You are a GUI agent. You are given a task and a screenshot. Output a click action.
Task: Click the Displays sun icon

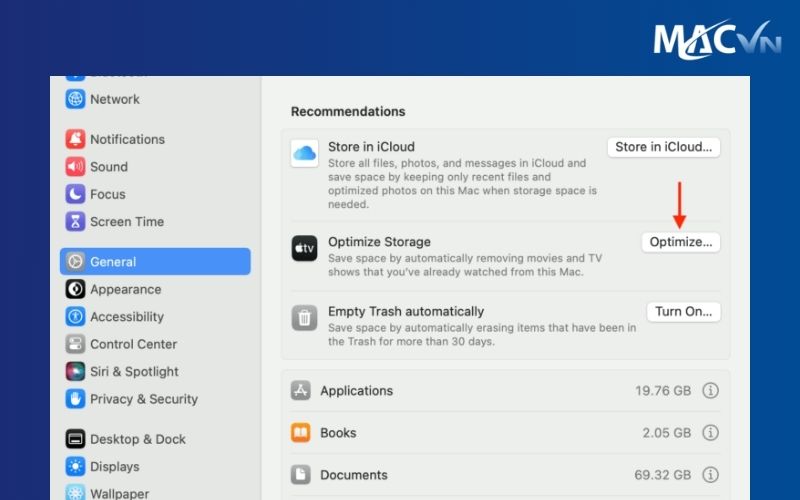point(75,466)
